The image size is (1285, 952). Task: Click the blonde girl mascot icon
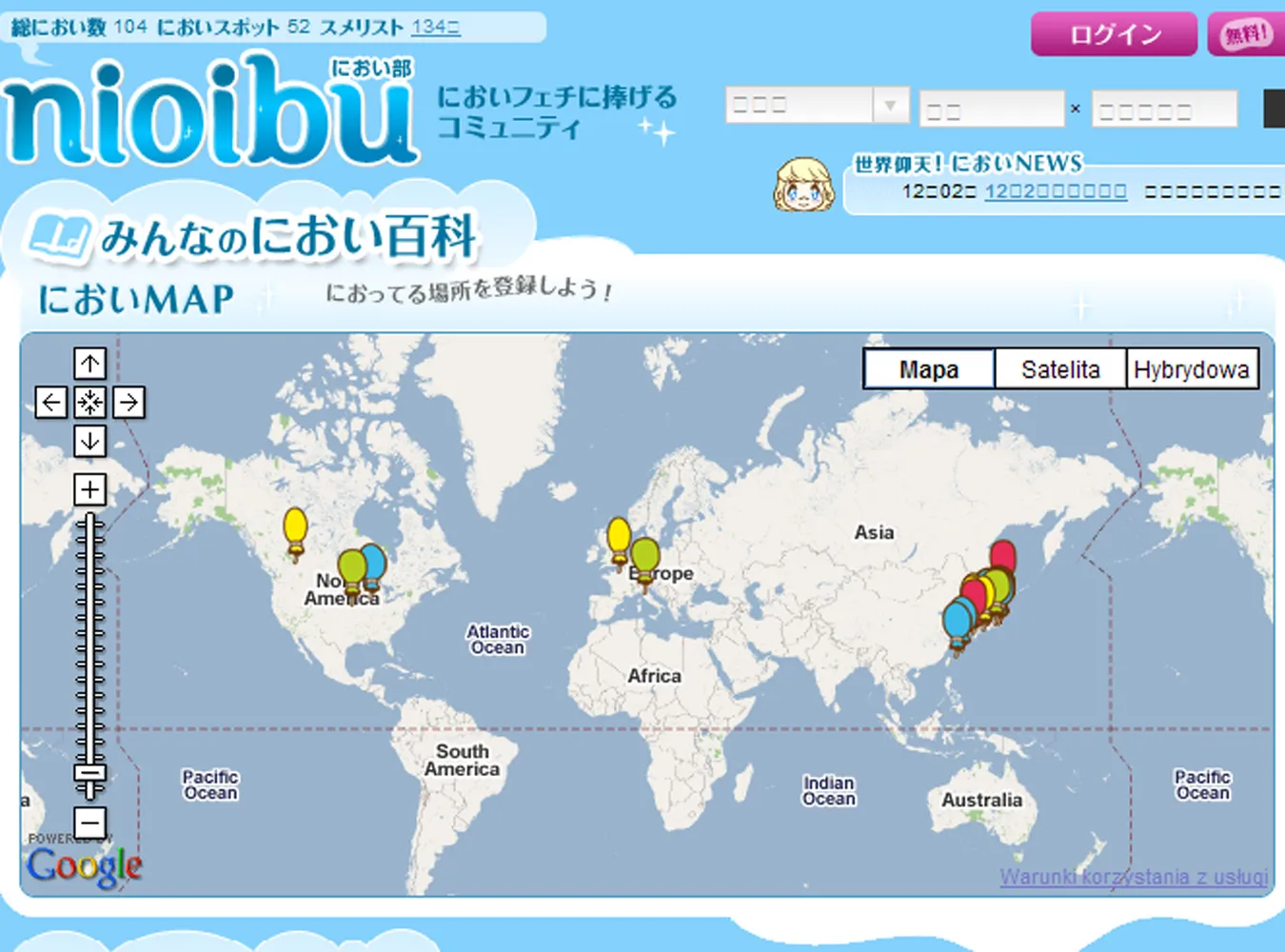pos(803,185)
